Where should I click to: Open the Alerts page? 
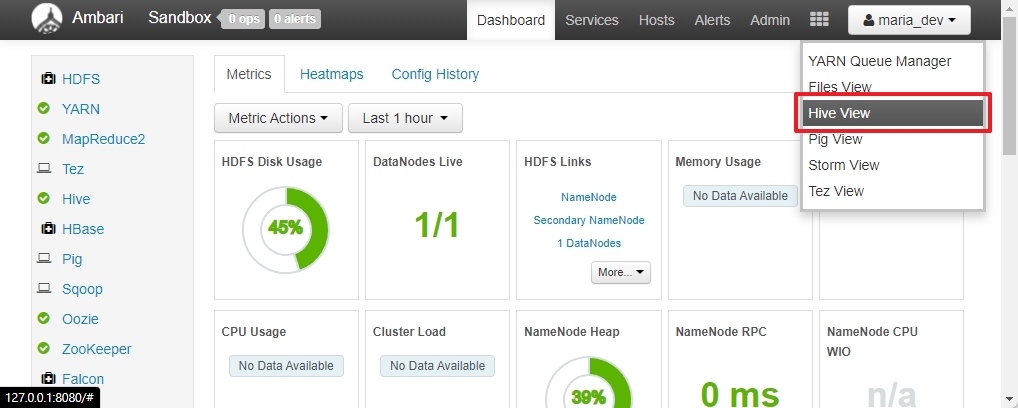point(712,20)
